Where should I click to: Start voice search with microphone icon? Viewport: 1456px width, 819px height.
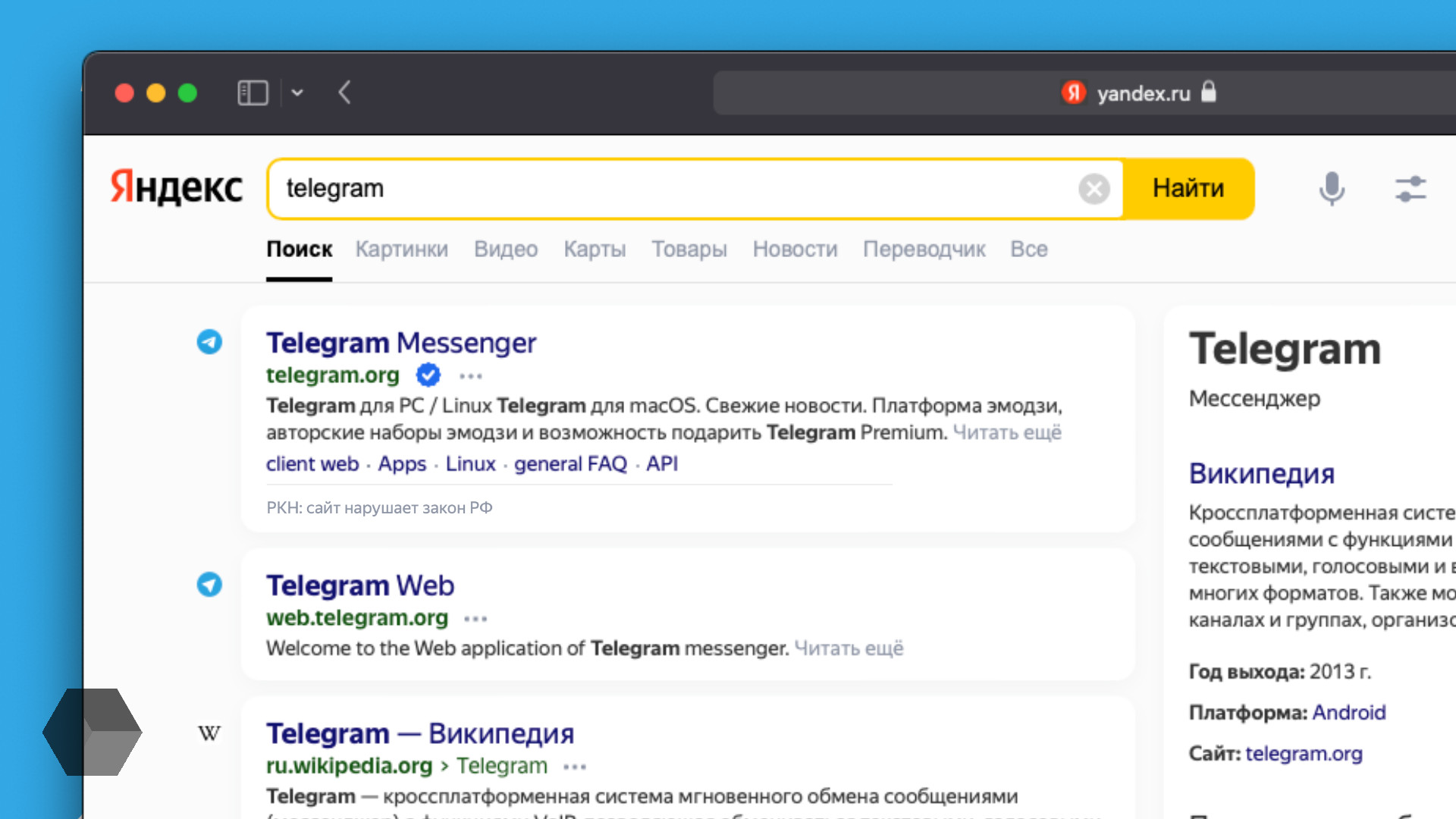[1332, 188]
